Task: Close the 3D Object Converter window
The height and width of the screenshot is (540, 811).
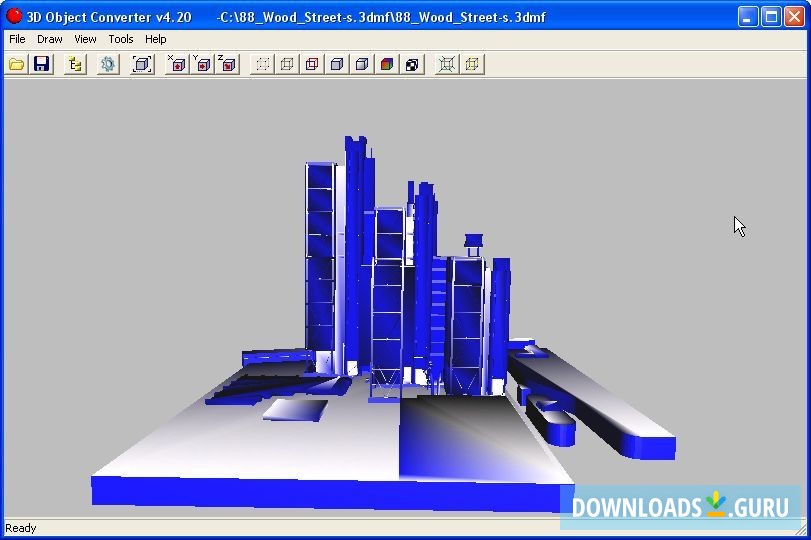Action: 794,17
